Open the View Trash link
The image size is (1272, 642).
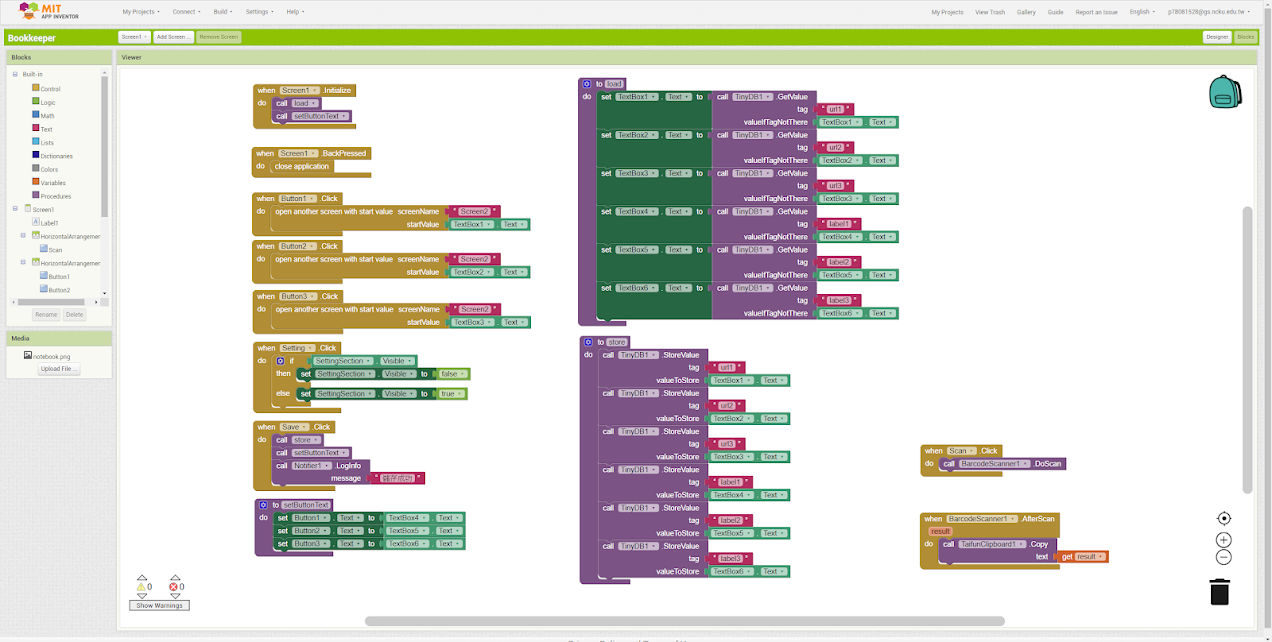pos(990,12)
